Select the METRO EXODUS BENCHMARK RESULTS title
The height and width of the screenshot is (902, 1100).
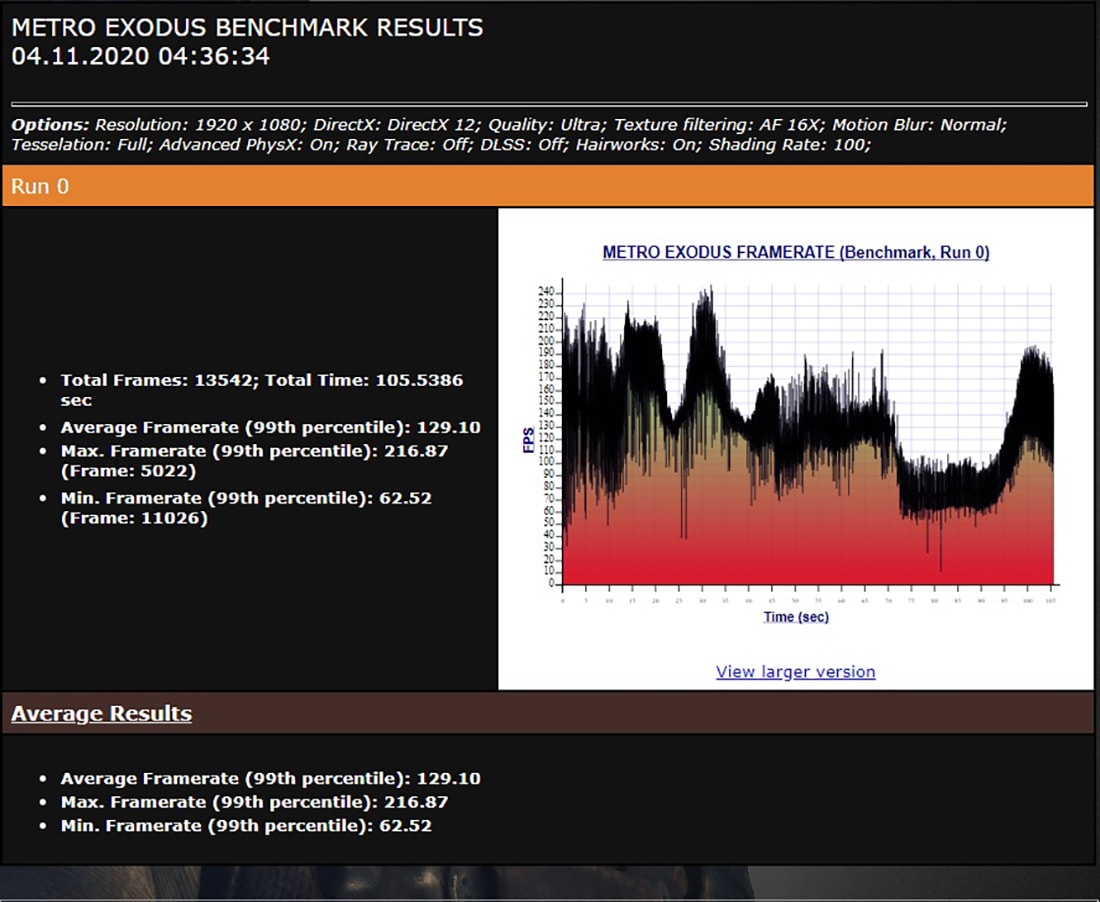[x=247, y=27]
